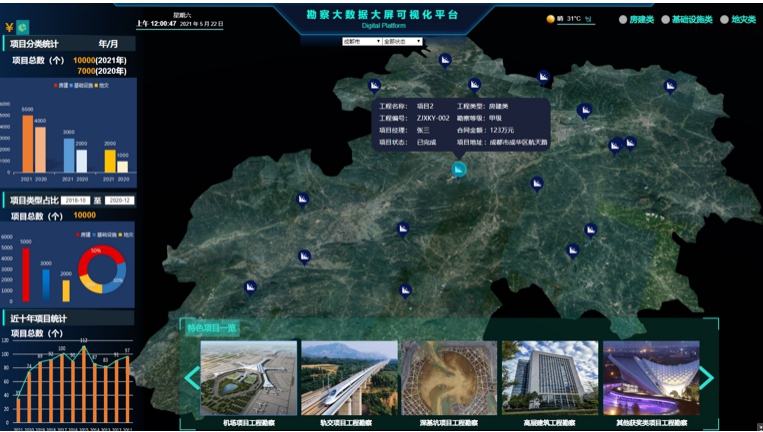Open the 高层建筑工程勘察 thumbnail
The width and height of the screenshot is (763, 432).
tap(550, 378)
